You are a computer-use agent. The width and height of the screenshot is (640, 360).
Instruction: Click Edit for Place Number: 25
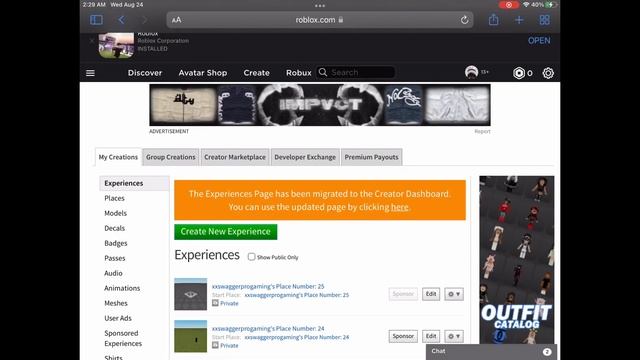[431, 294]
